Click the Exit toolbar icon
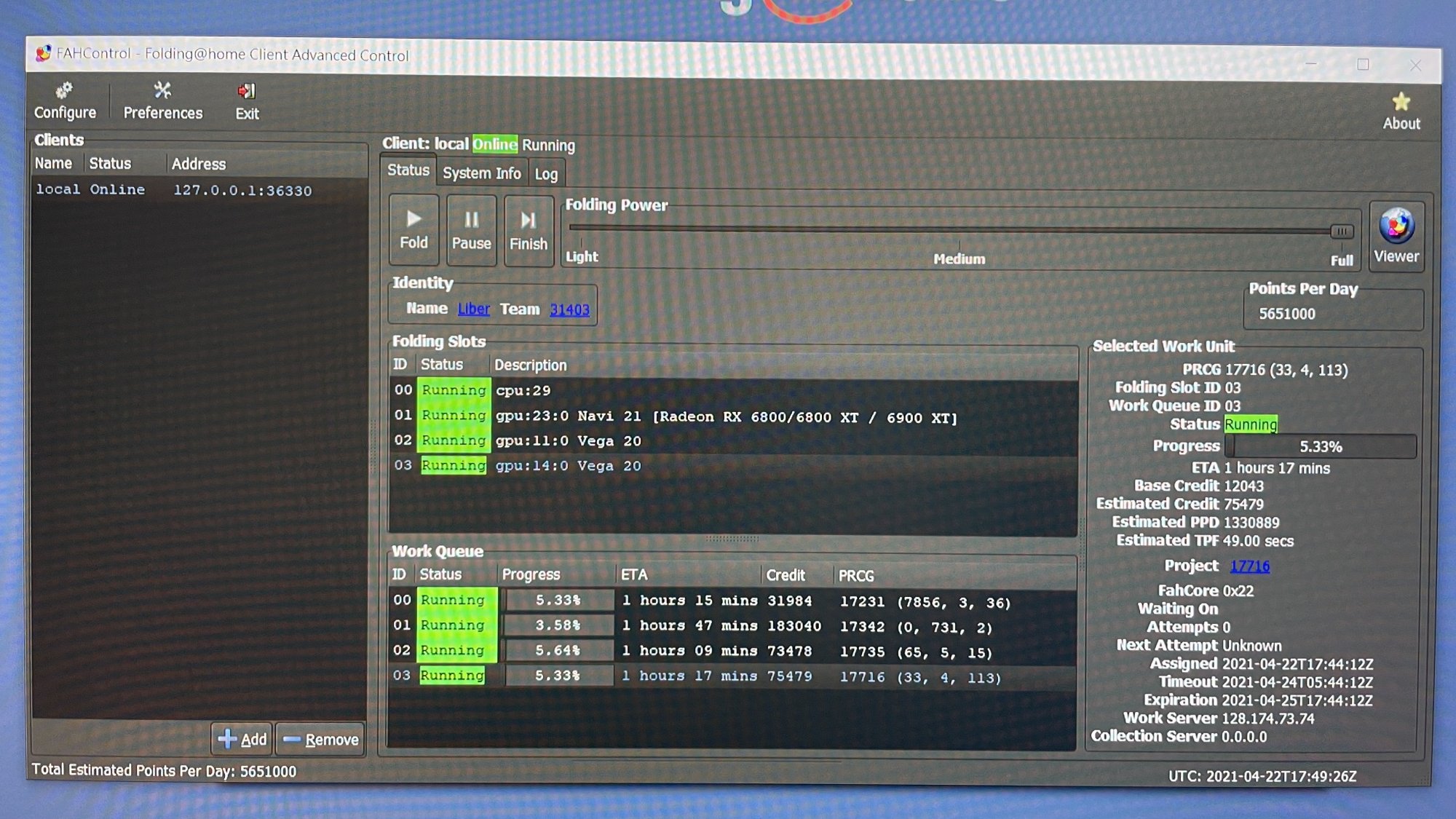This screenshot has height=819, width=1456. click(247, 101)
